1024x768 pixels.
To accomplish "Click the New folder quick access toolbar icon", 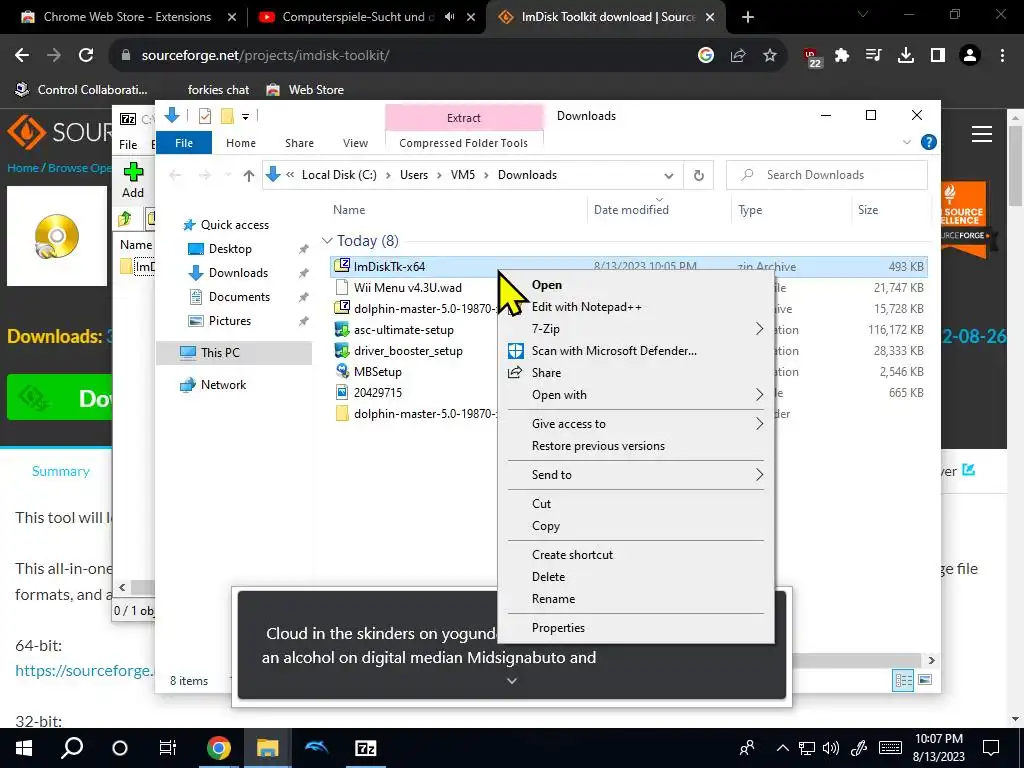I will (x=227, y=116).
